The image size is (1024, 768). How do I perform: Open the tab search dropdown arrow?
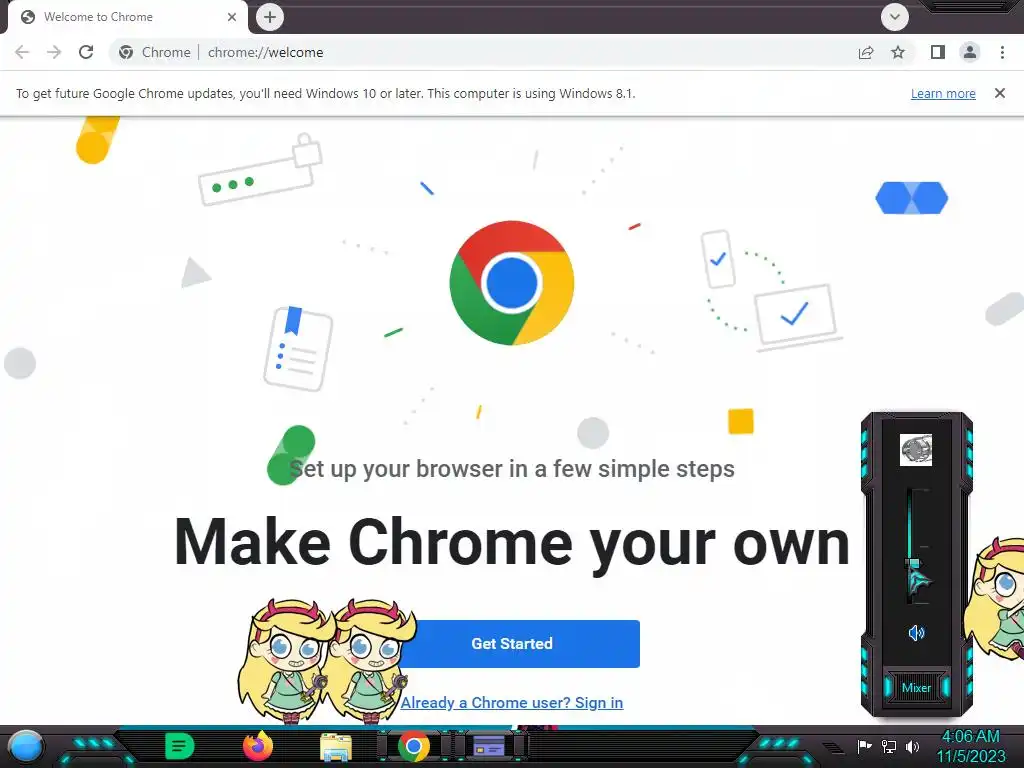(895, 17)
